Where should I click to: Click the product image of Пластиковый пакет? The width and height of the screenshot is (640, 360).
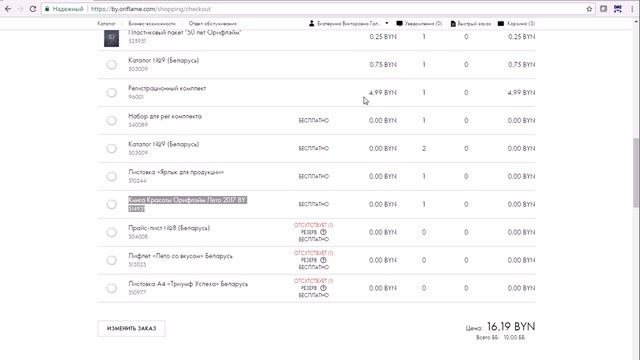[111, 38]
